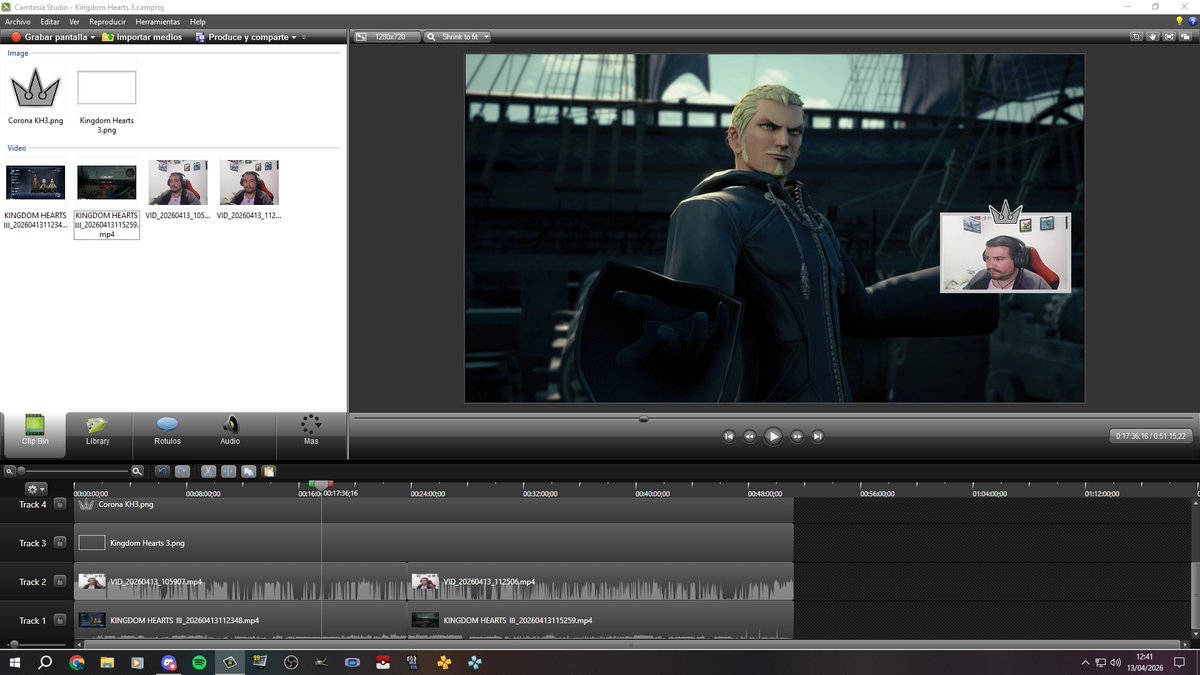This screenshot has height=675, width=1200.
Task: Zoom out the timeline magnifier
Action: point(9,471)
